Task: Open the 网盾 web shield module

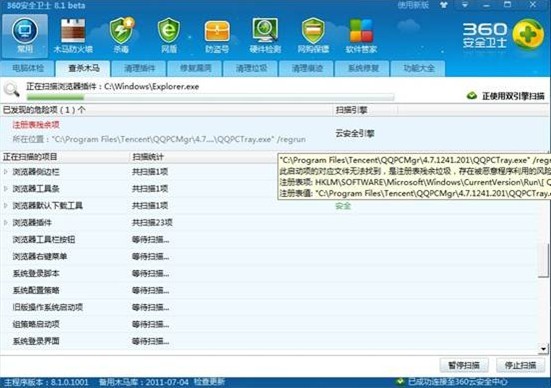Action: tap(169, 36)
